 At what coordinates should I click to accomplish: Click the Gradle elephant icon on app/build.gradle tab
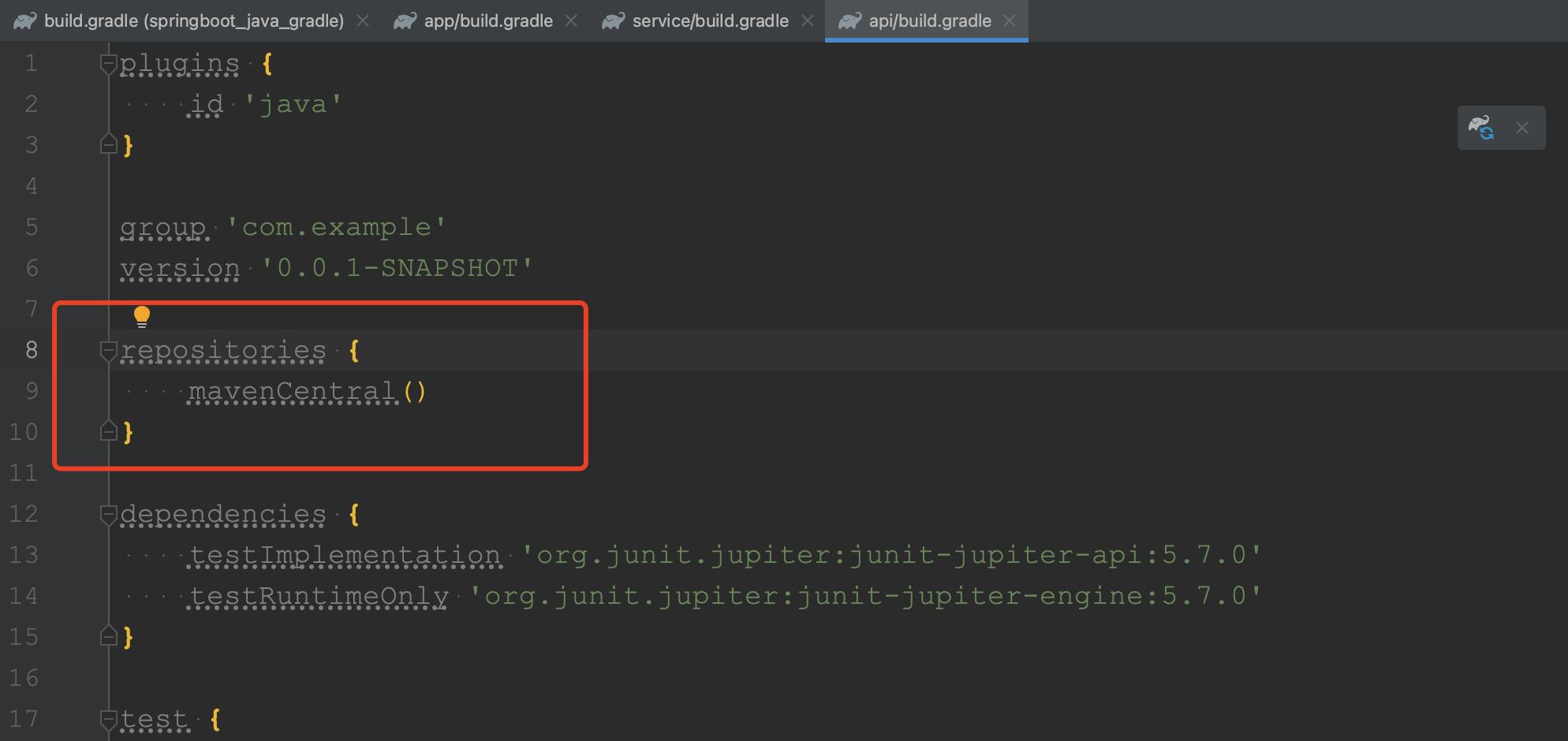click(405, 21)
